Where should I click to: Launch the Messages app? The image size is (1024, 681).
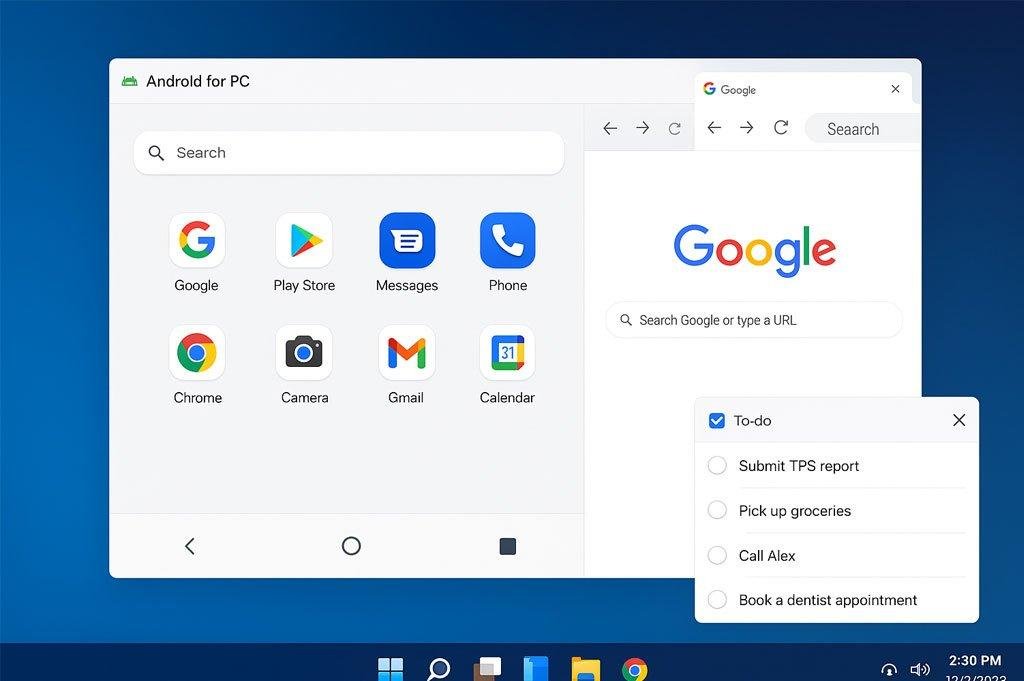tap(406, 240)
